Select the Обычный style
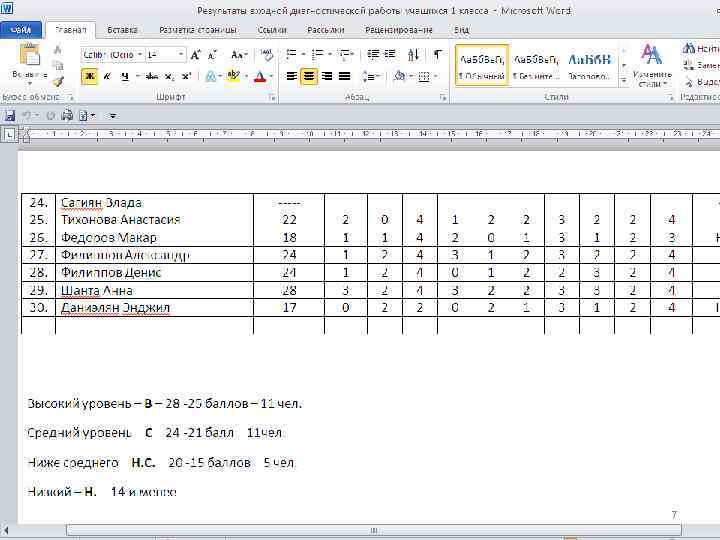The width and height of the screenshot is (720, 540). 482,65
